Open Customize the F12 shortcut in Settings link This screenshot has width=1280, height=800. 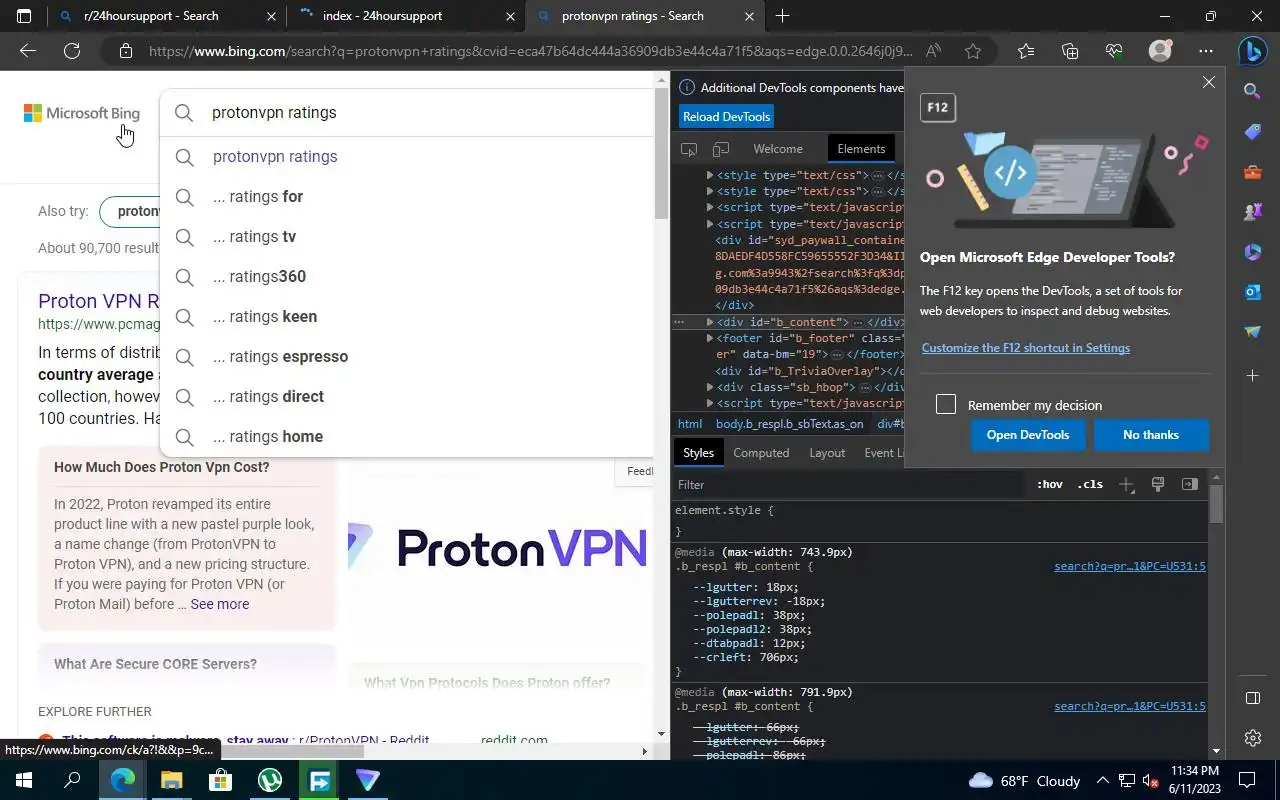1026,348
